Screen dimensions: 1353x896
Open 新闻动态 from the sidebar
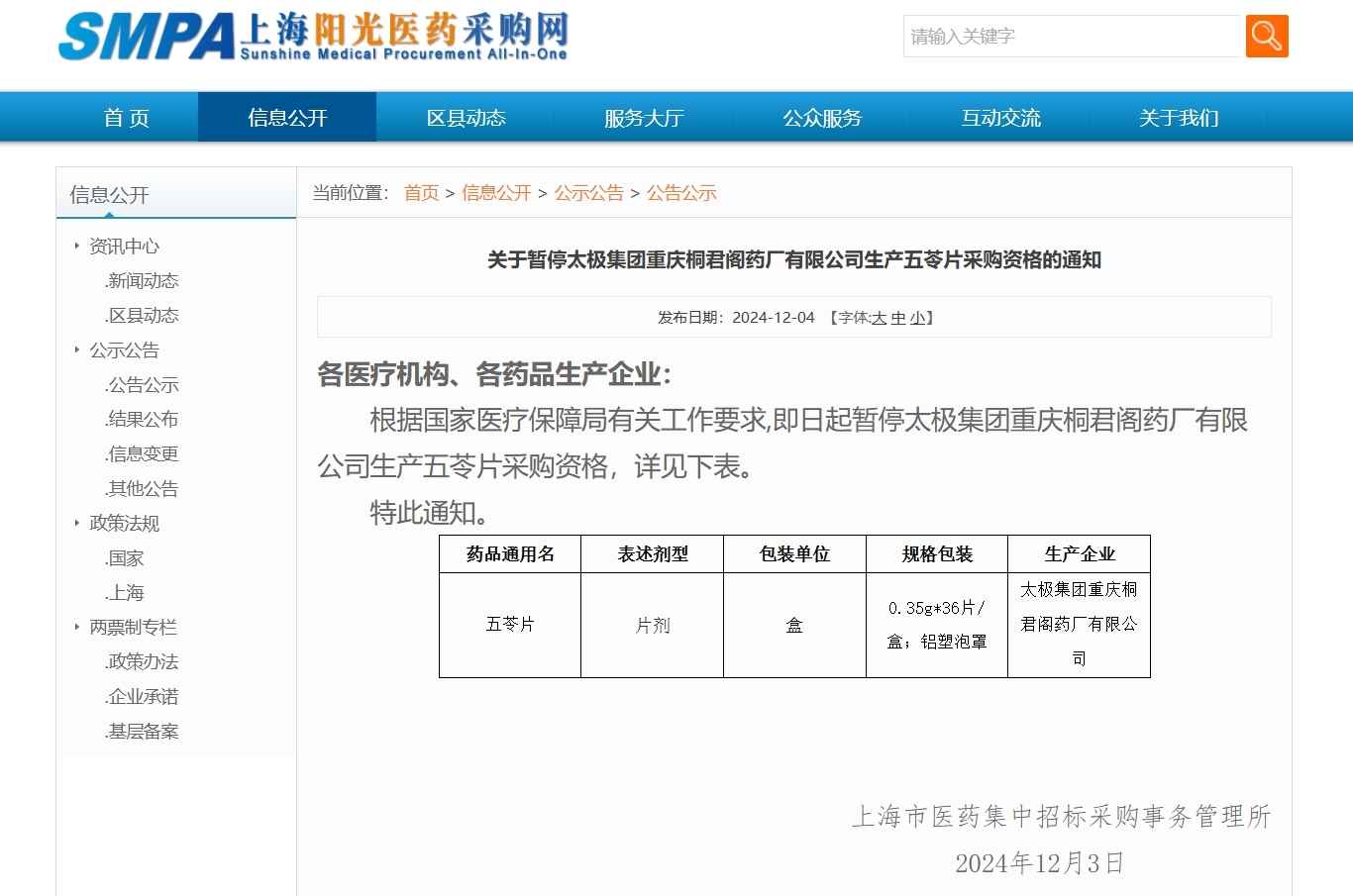coord(141,280)
